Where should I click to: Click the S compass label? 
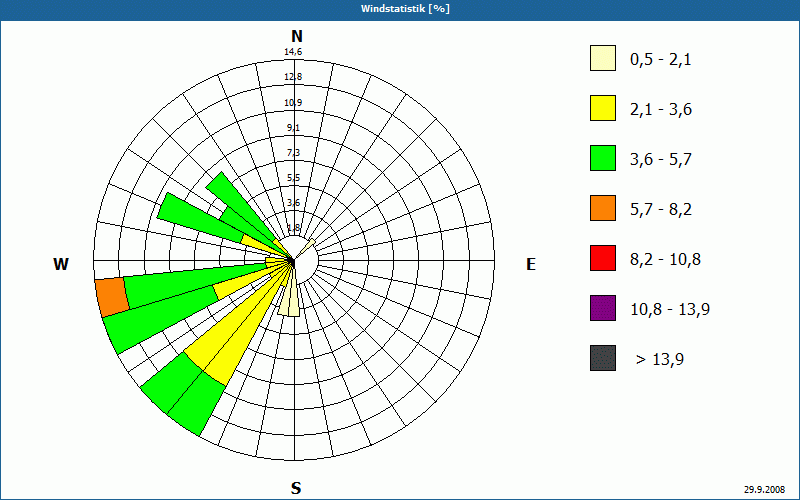(296, 488)
